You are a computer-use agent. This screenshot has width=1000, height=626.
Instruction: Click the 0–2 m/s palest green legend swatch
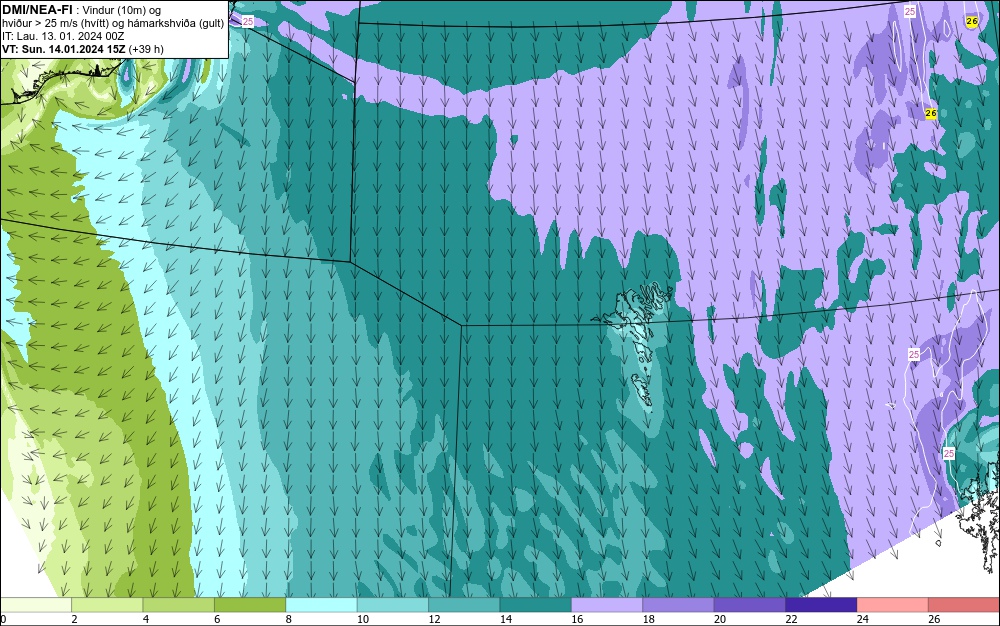tap(36, 605)
